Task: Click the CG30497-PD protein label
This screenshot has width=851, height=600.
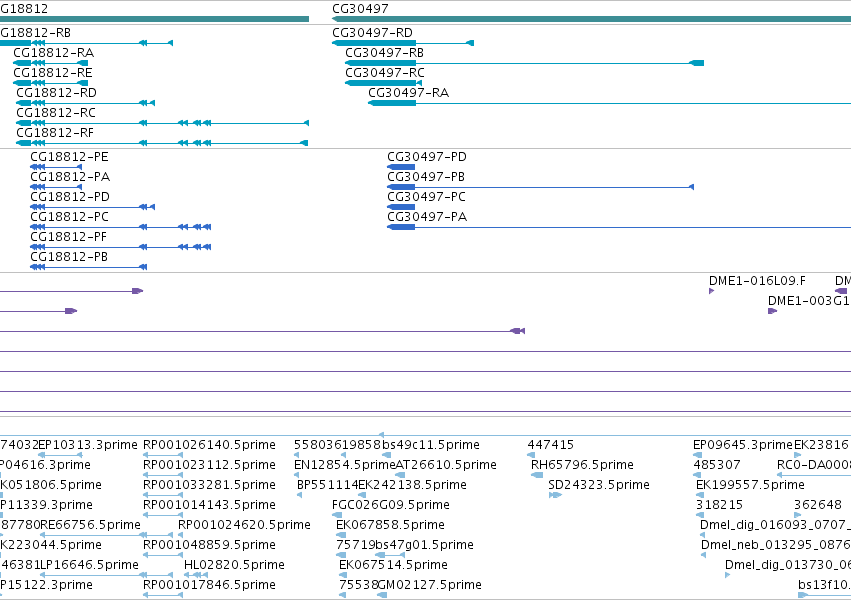Action: click(427, 157)
